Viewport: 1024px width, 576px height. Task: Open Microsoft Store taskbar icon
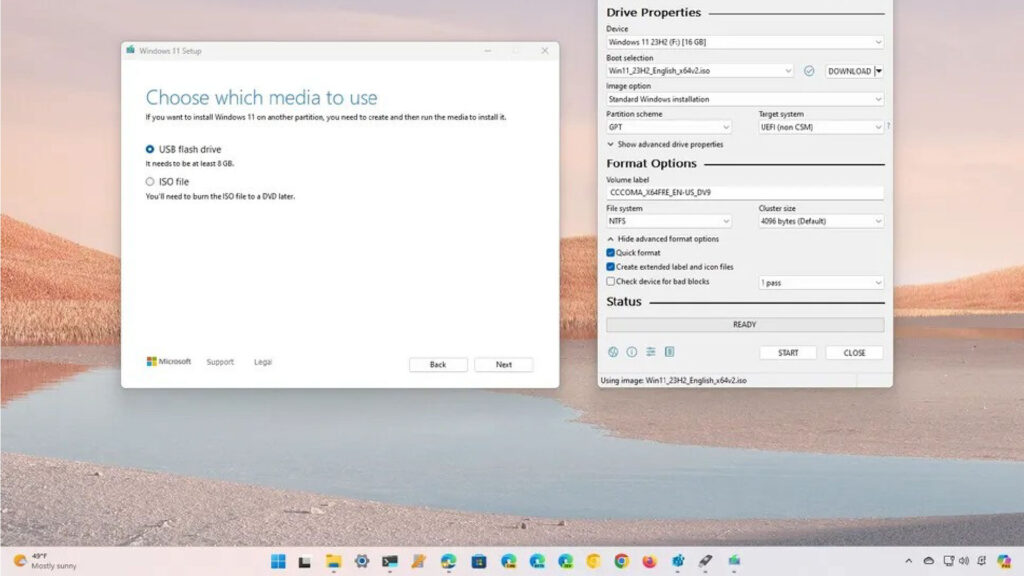[x=479, y=562]
